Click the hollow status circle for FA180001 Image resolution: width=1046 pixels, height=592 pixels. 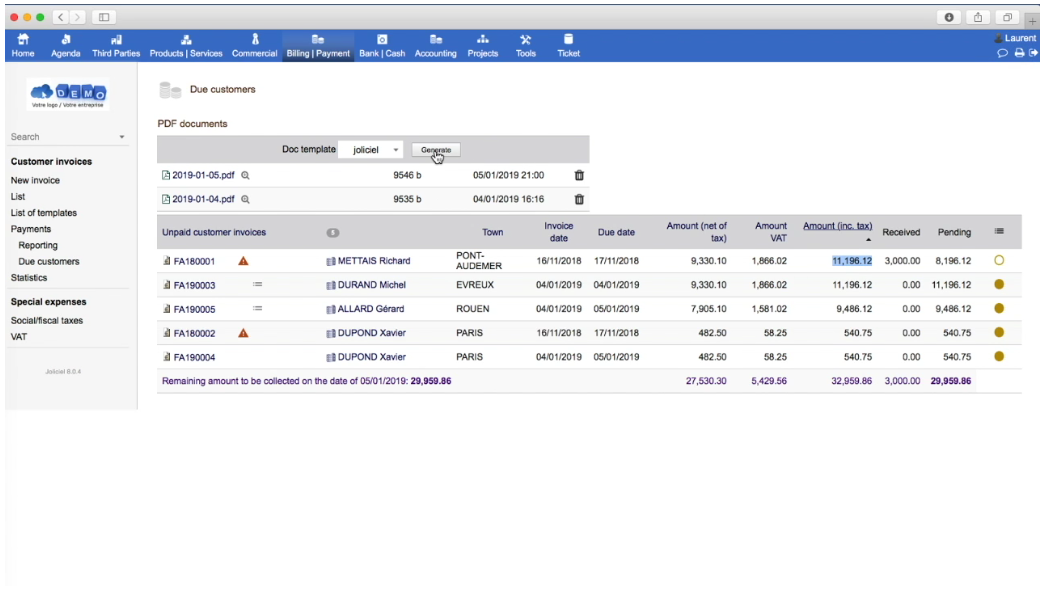999,260
